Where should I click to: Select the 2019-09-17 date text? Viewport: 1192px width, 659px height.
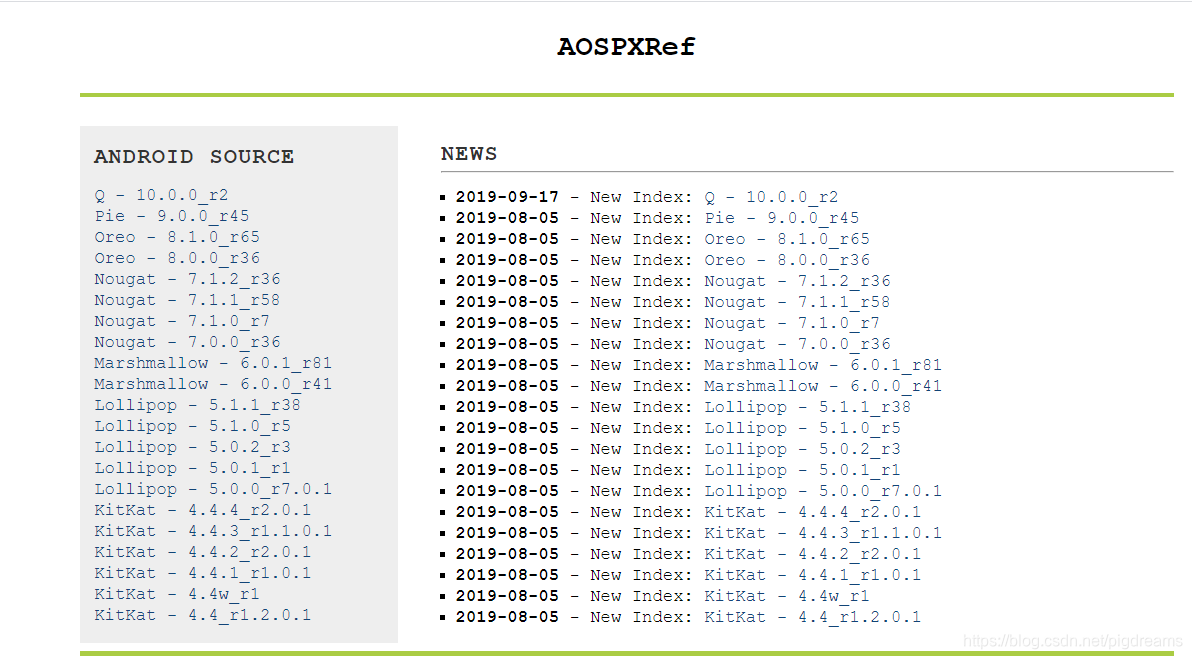click(507, 198)
